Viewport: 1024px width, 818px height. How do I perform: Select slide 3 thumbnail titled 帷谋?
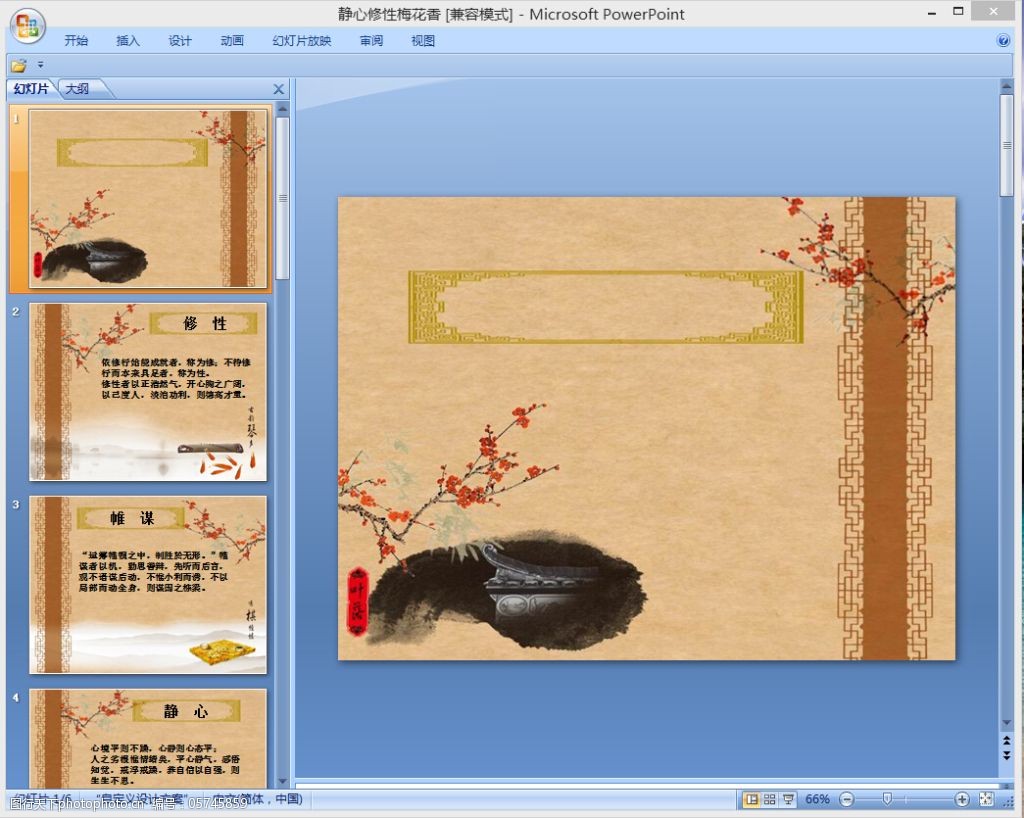click(148, 585)
